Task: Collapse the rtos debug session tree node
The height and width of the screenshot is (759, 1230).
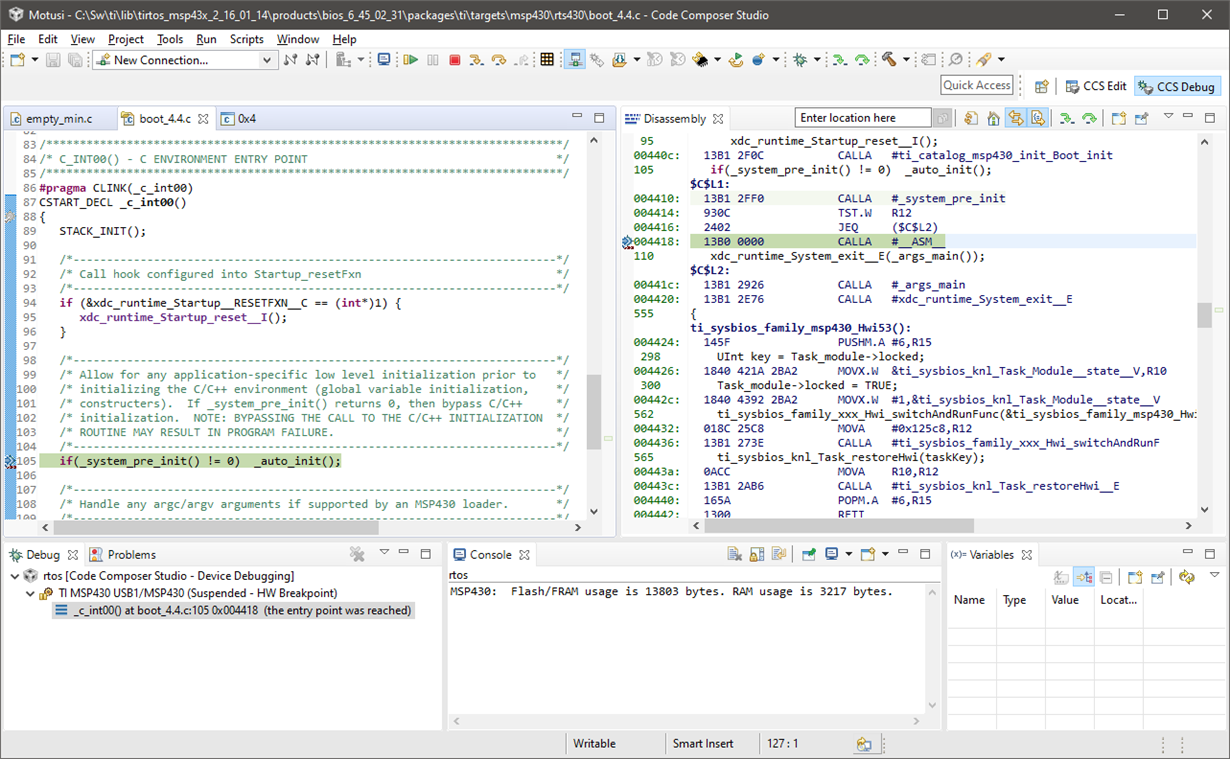Action: click(14, 576)
